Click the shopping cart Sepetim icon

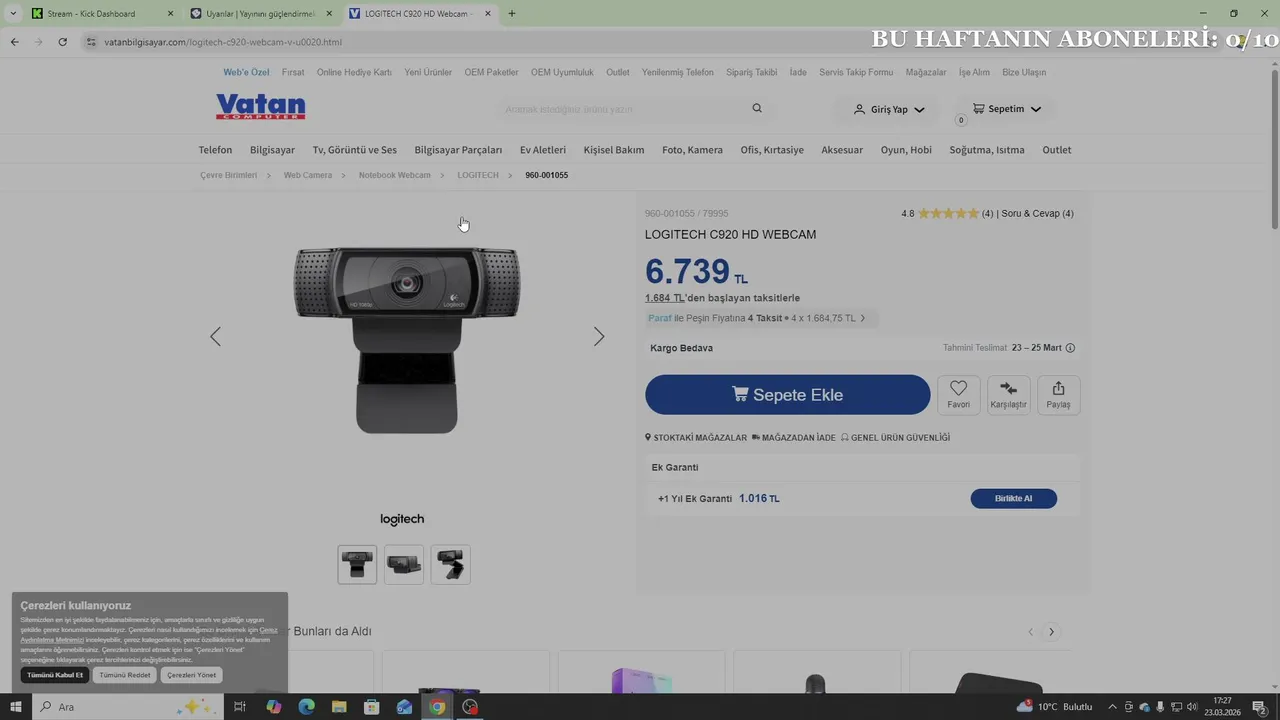click(978, 108)
